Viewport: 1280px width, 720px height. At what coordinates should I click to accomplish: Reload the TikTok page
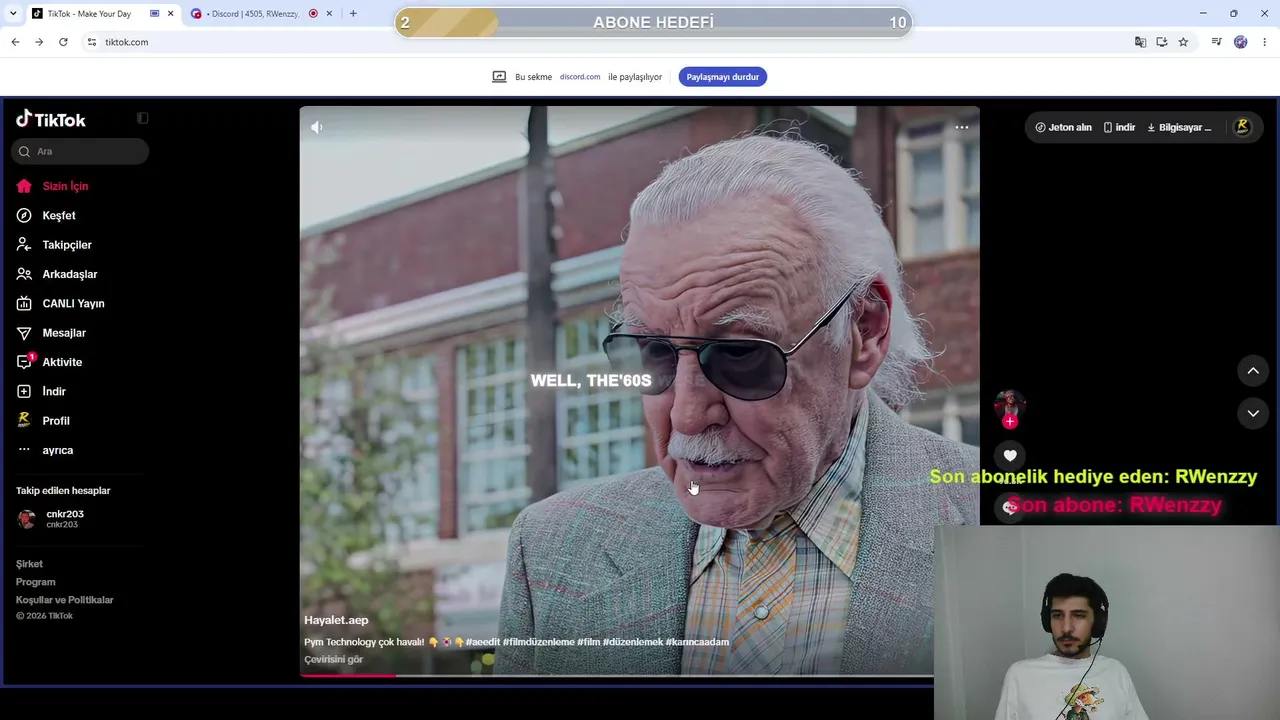(63, 42)
